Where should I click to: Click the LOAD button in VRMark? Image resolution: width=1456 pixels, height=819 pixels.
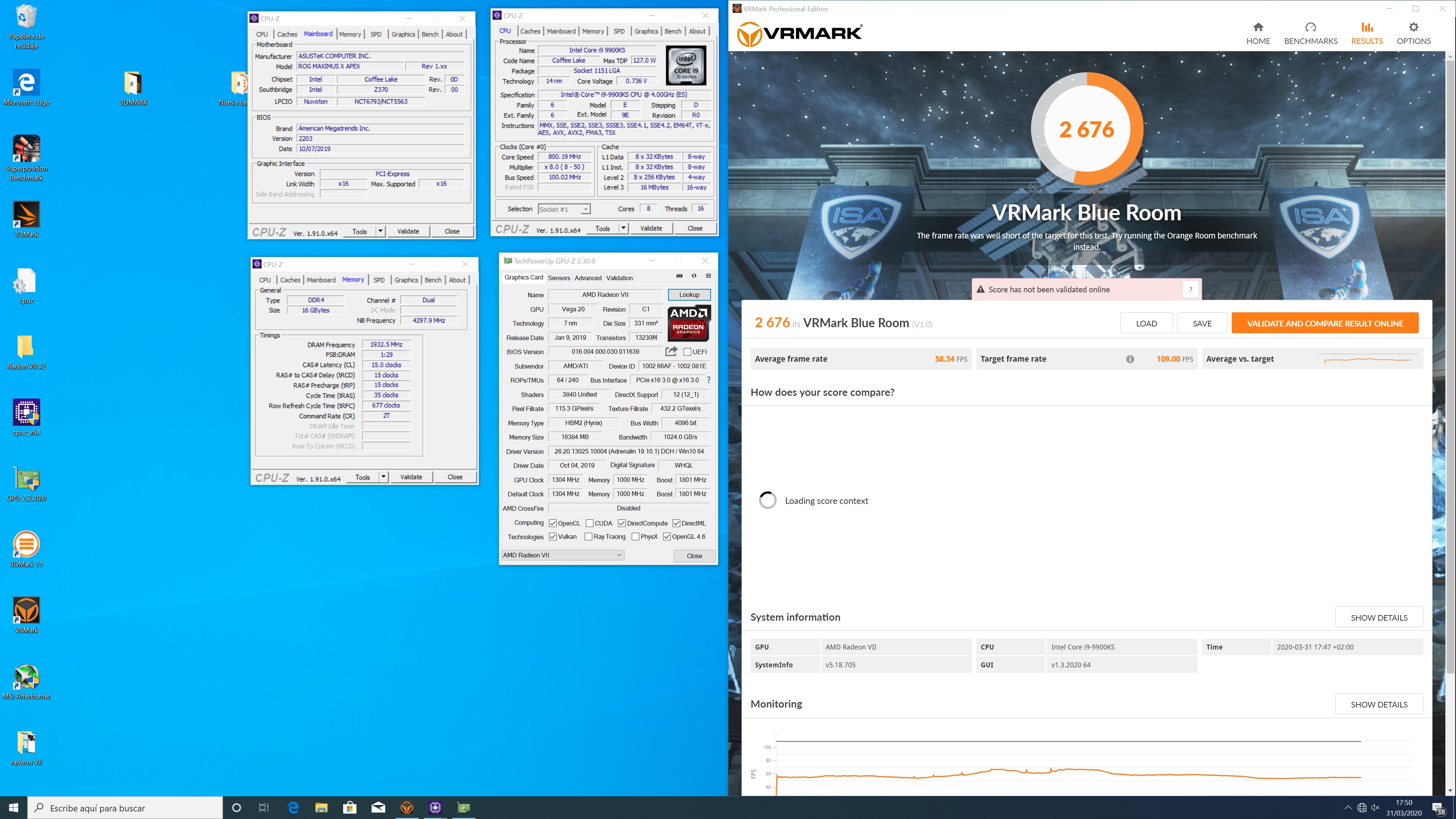click(x=1146, y=323)
